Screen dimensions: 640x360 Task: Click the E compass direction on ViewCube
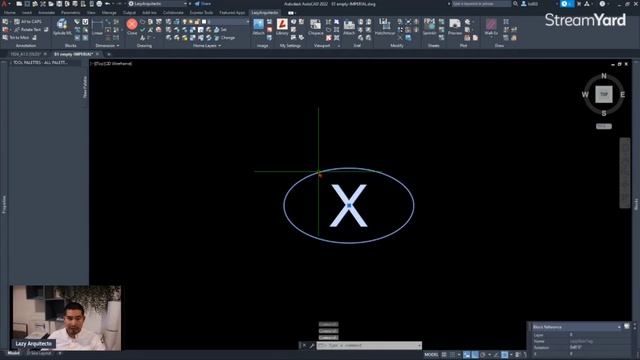622,95
